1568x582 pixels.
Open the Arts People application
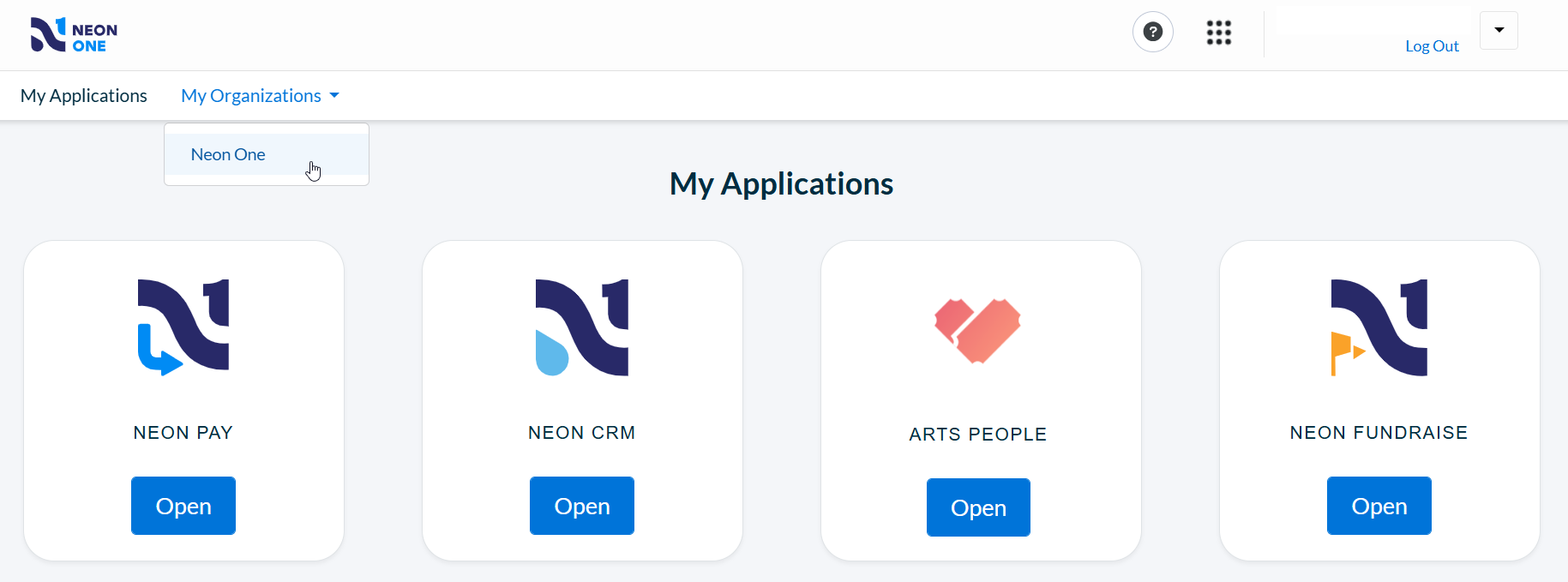click(978, 507)
